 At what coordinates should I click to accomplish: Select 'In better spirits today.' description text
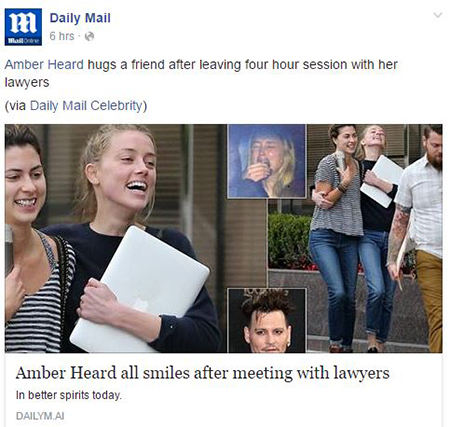(x=69, y=395)
